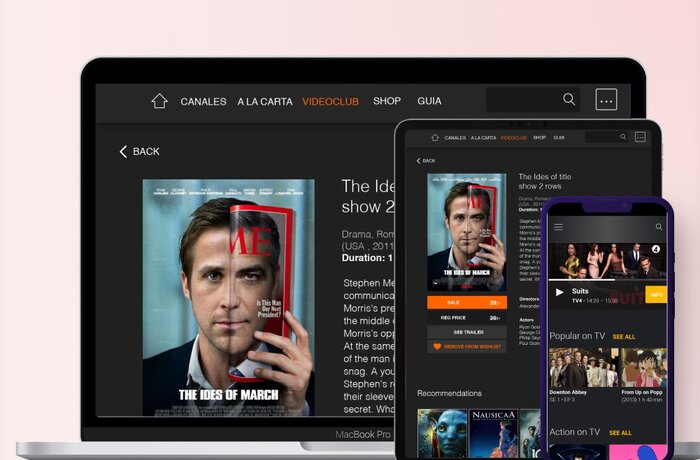The height and width of the screenshot is (460, 700).
Task: Tap the hamburger menu icon on the phone
Action: 558,227
